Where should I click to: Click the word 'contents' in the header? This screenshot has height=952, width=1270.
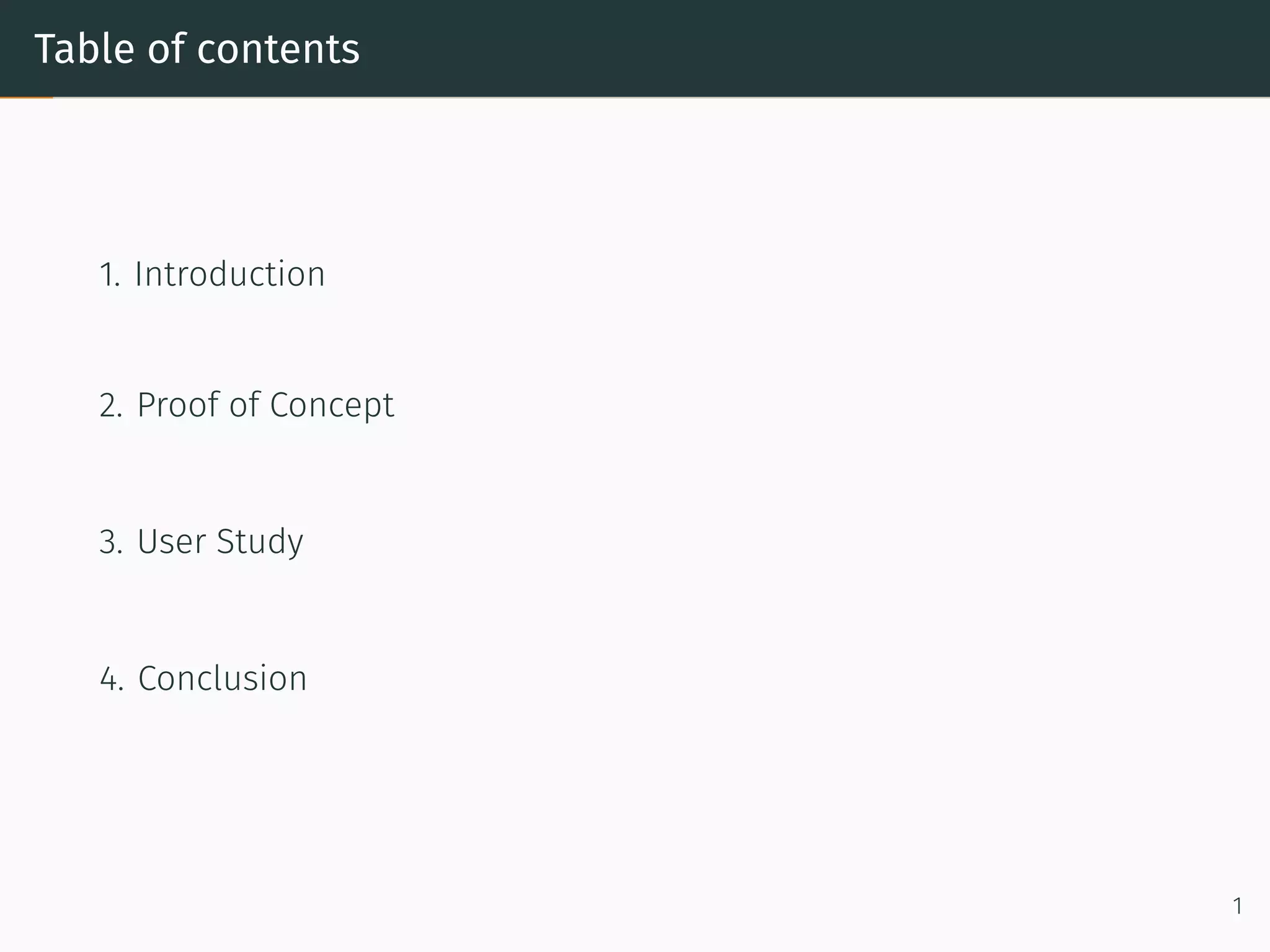(x=278, y=48)
